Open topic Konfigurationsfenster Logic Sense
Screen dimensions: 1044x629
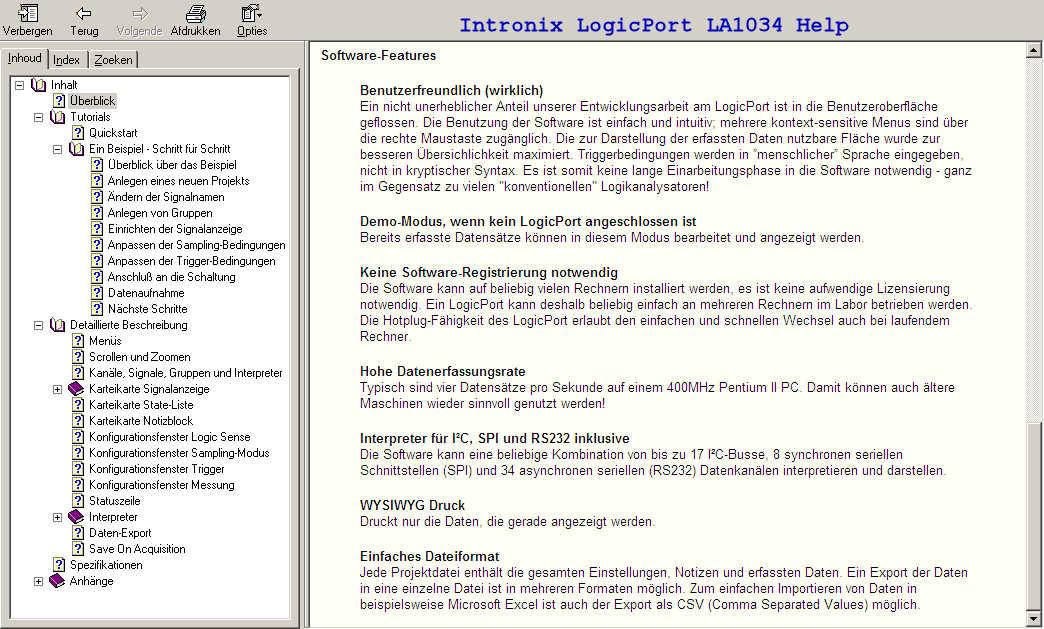[x=170, y=437]
